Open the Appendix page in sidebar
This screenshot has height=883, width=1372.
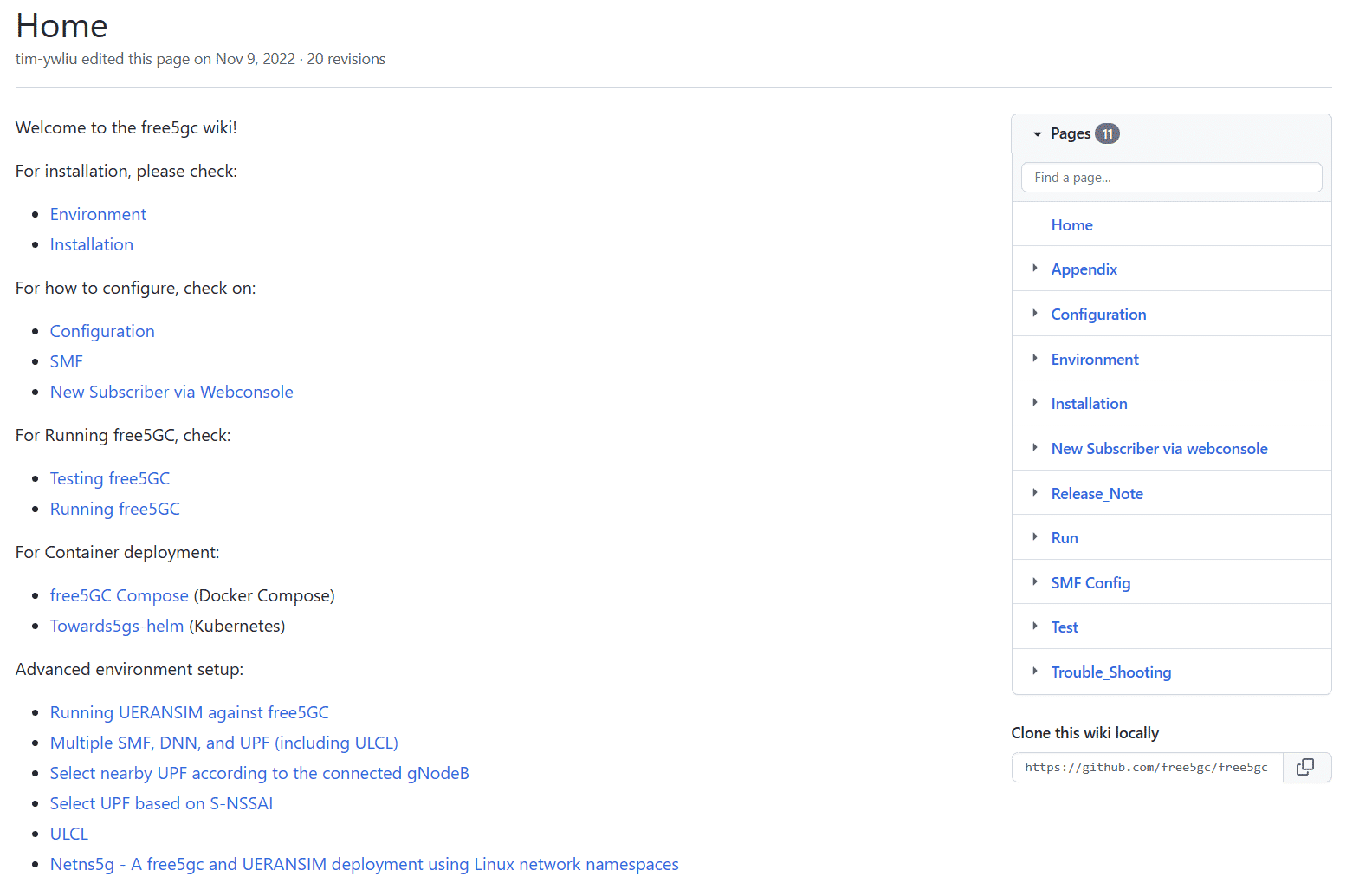[1084, 269]
